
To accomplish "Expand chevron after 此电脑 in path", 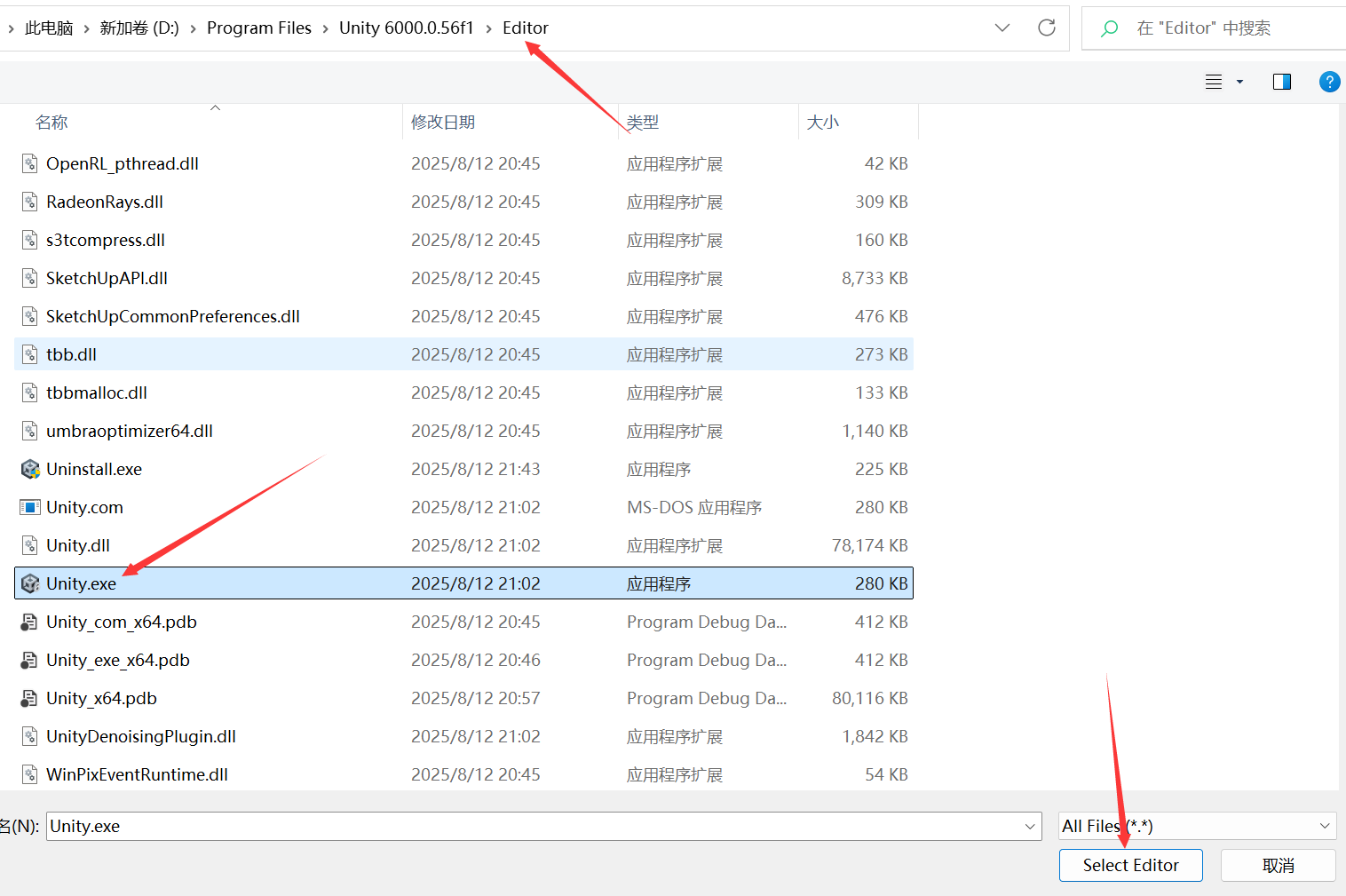I will pyautogui.click(x=86, y=28).
